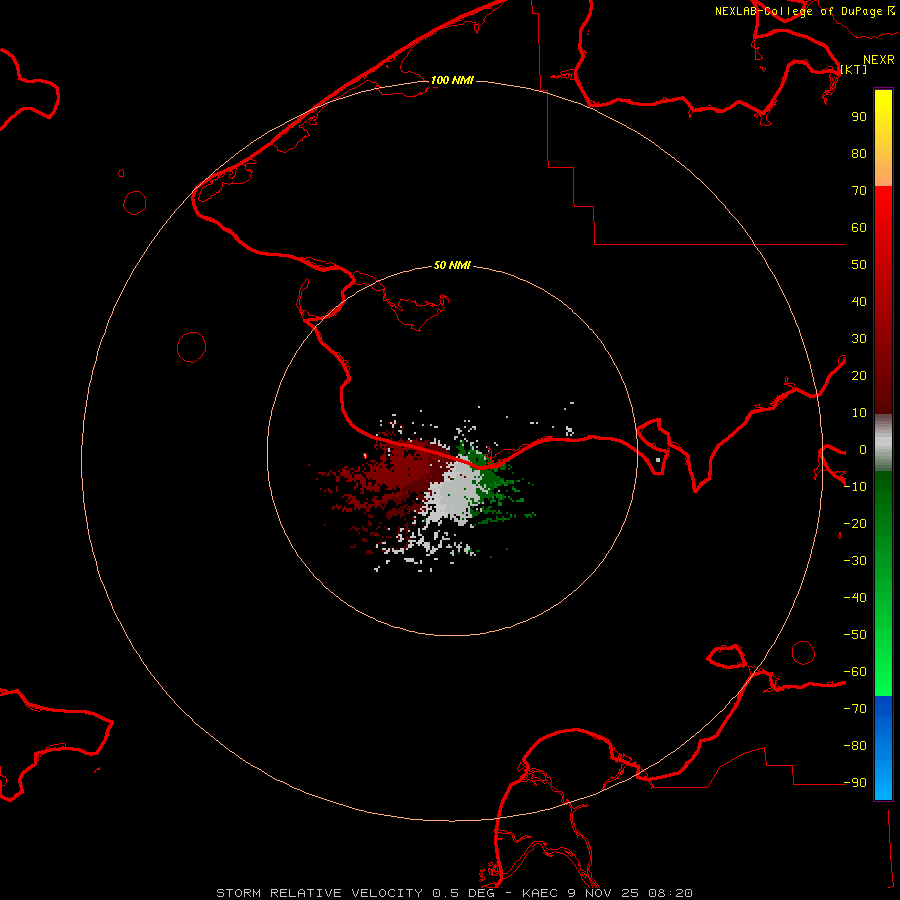The height and width of the screenshot is (900, 900).
Task: Click the 0 value on velocity scale
Action: [x=862, y=449]
